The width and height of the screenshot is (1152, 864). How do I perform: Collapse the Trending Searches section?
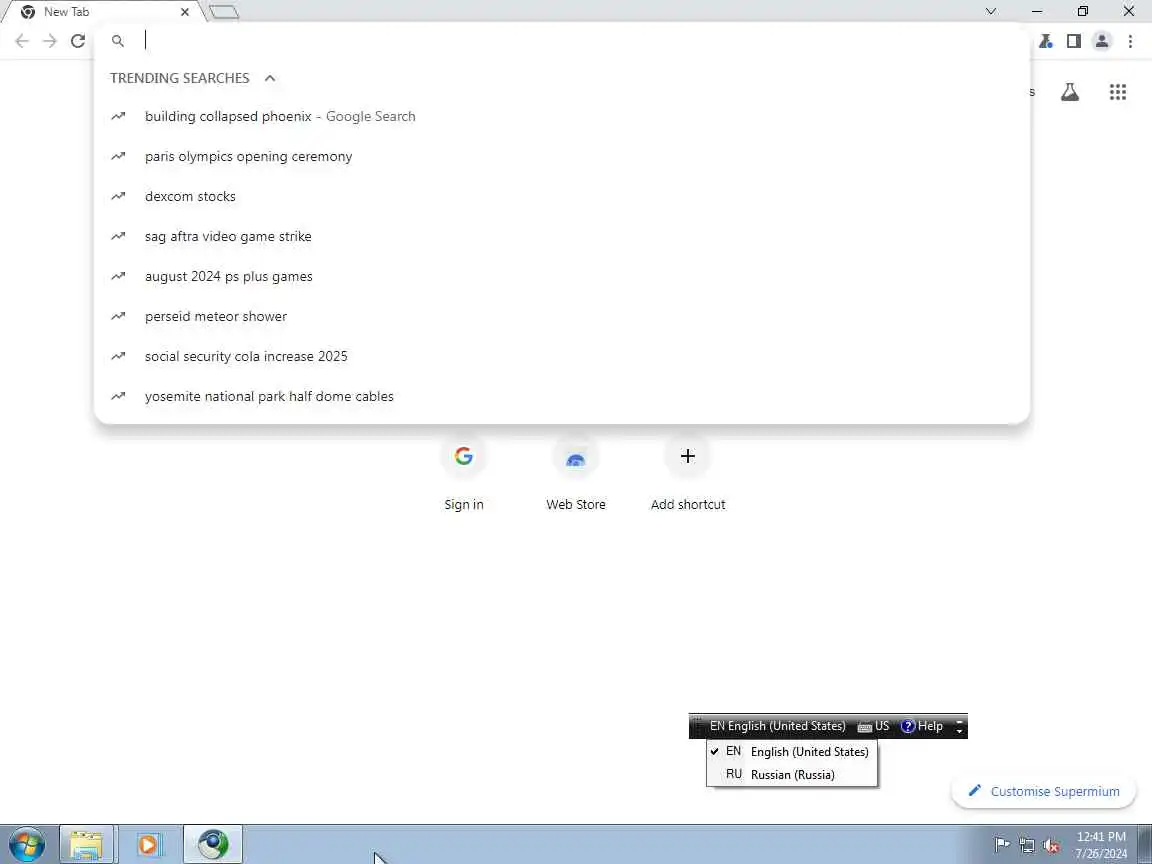pyautogui.click(x=270, y=78)
